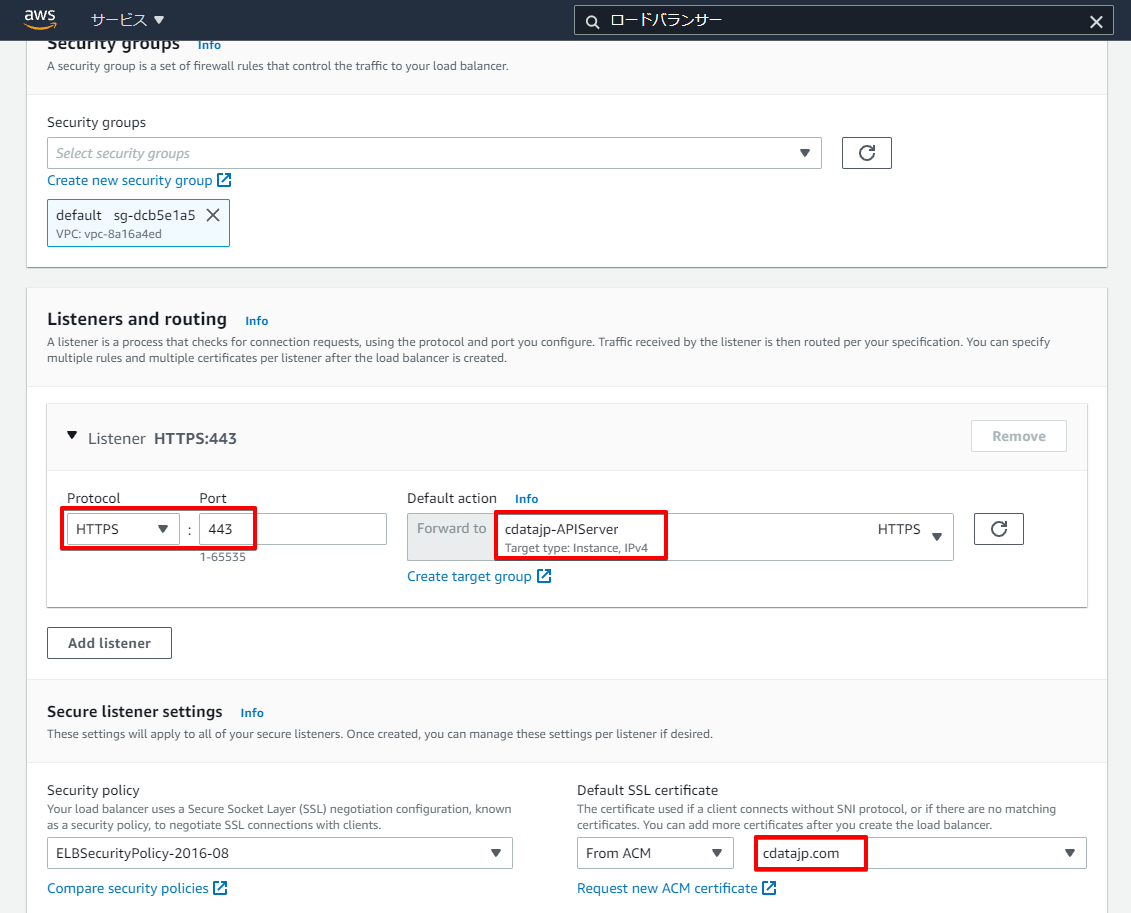Refresh the security groups list
Screen dimensions: 1131x913
(866, 153)
